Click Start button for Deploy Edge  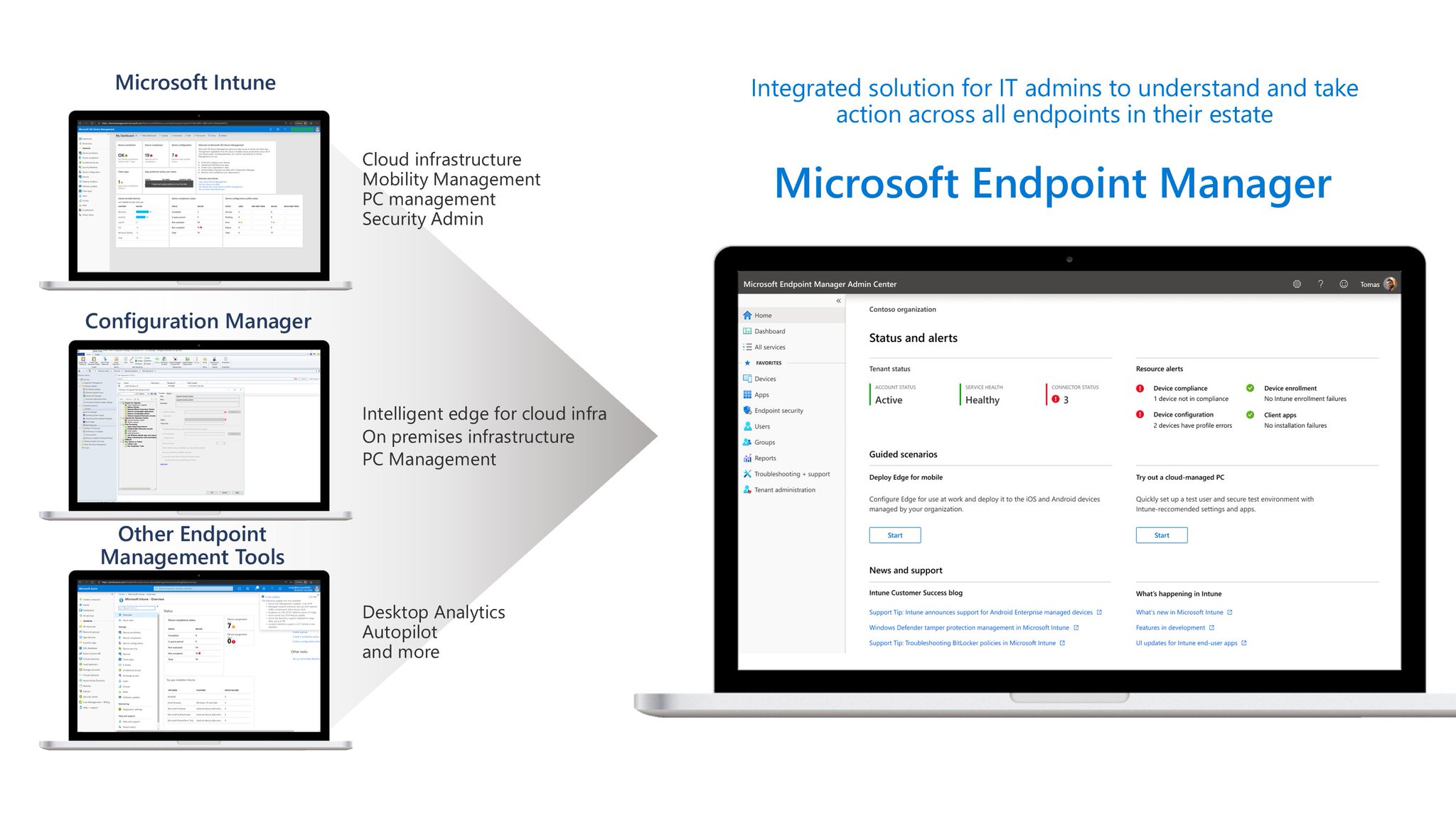click(892, 535)
